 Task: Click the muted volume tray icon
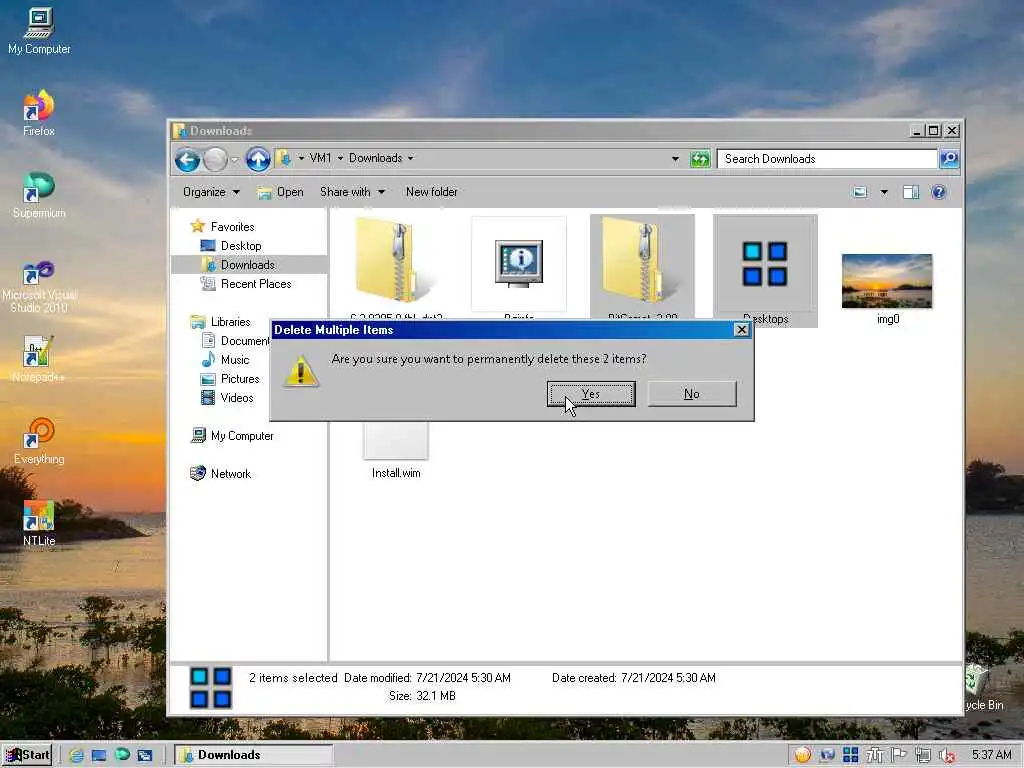(x=947, y=756)
